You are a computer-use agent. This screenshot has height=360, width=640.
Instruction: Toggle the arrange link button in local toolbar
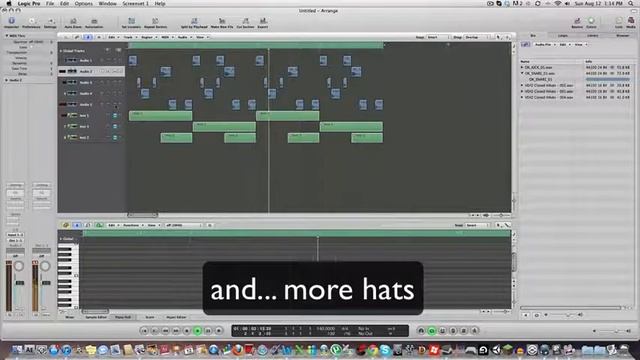[77, 37]
